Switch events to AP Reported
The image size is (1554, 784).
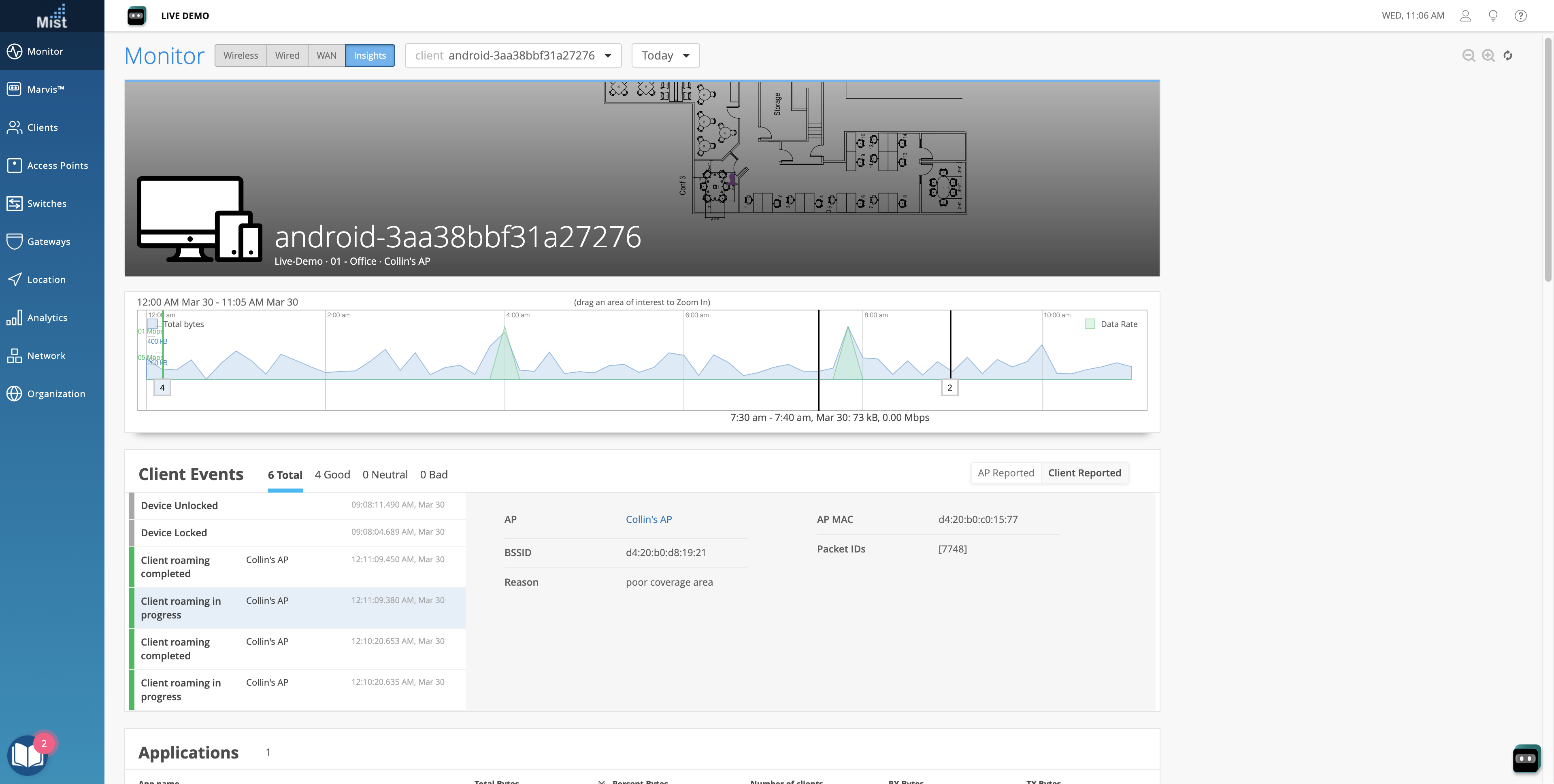pyautogui.click(x=1006, y=473)
